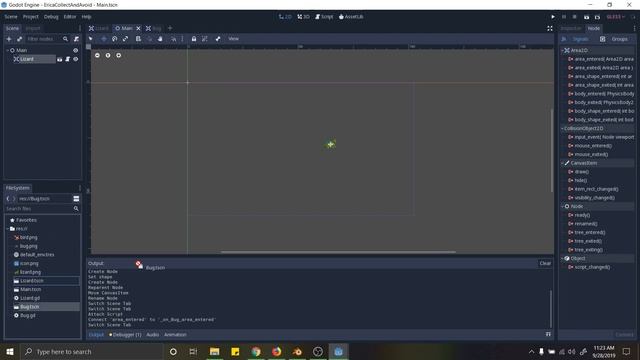
Task: Collapse the Object signals group
Action: tap(562, 258)
